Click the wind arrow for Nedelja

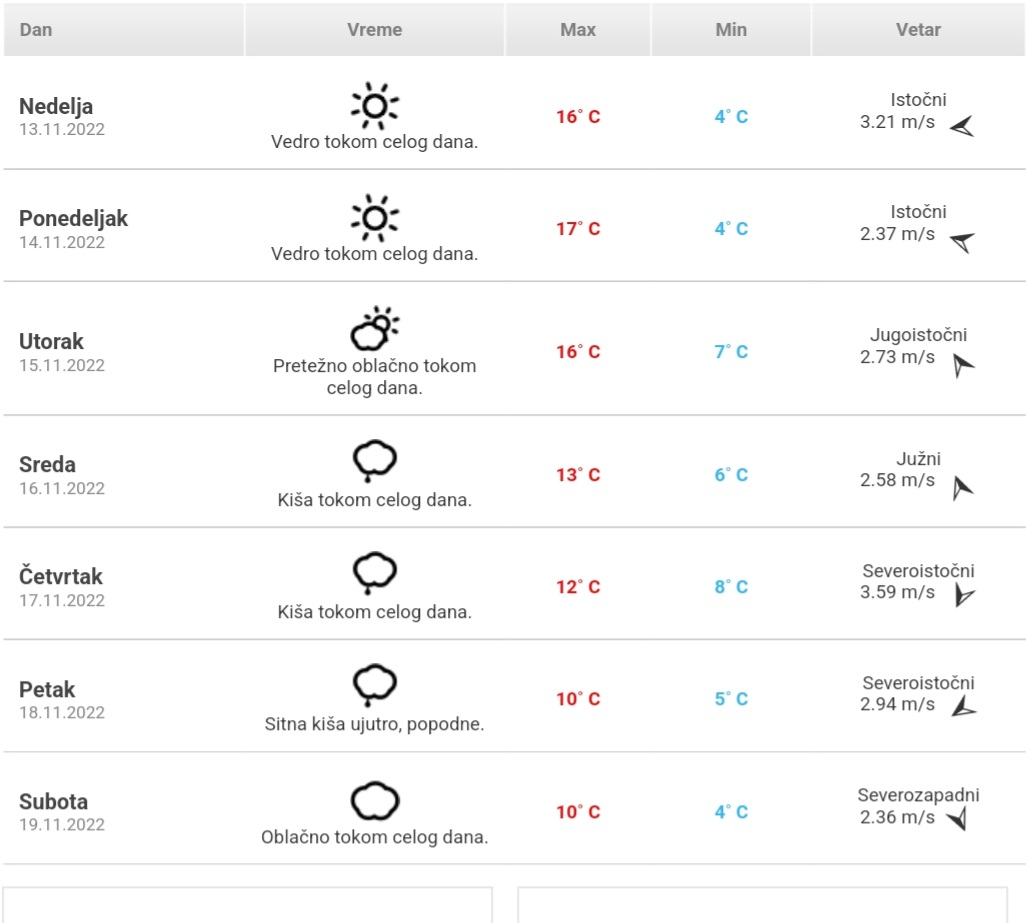point(962,126)
